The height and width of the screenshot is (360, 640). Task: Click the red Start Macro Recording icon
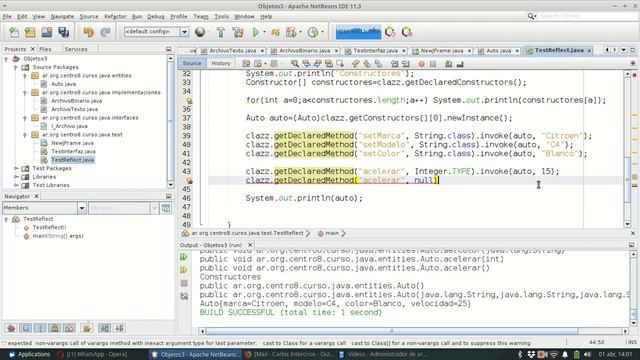[x=421, y=64]
